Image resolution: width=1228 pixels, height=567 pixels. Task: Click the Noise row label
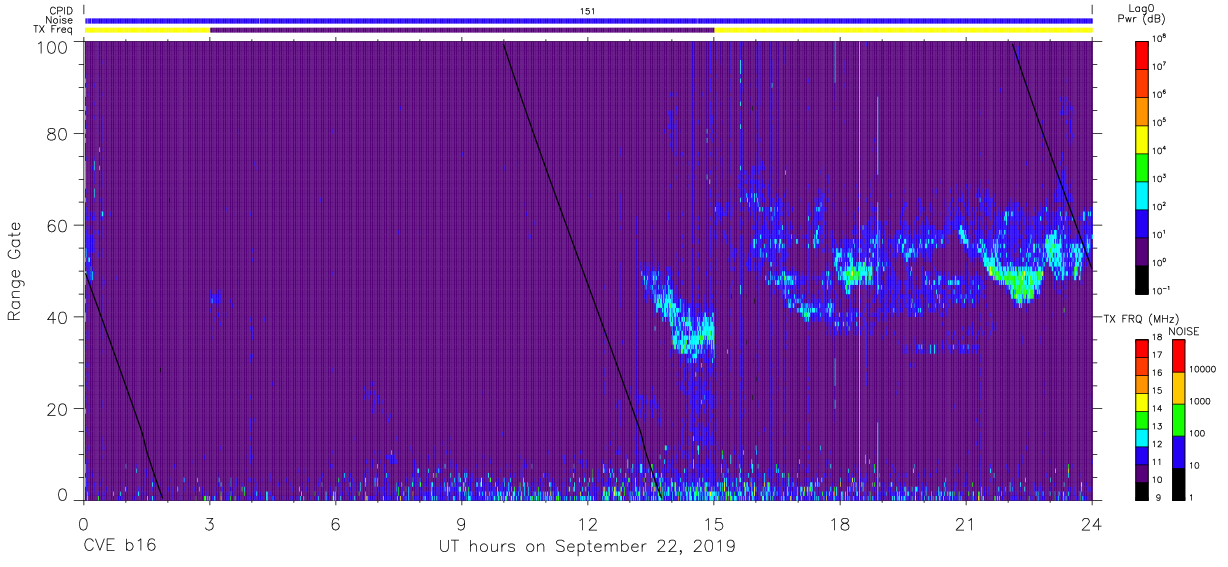pos(58,20)
